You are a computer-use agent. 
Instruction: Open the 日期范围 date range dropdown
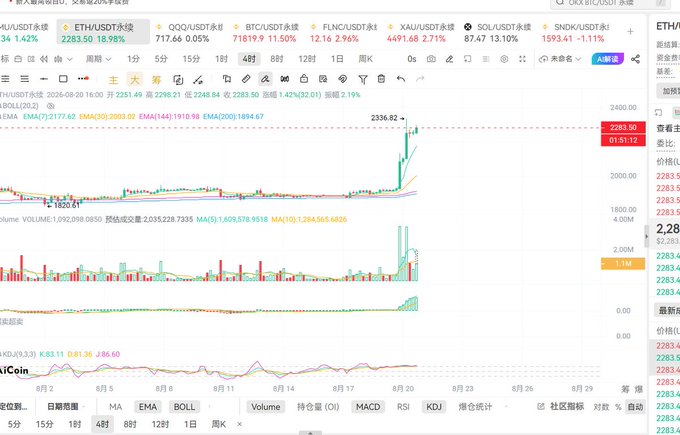click(x=65, y=407)
